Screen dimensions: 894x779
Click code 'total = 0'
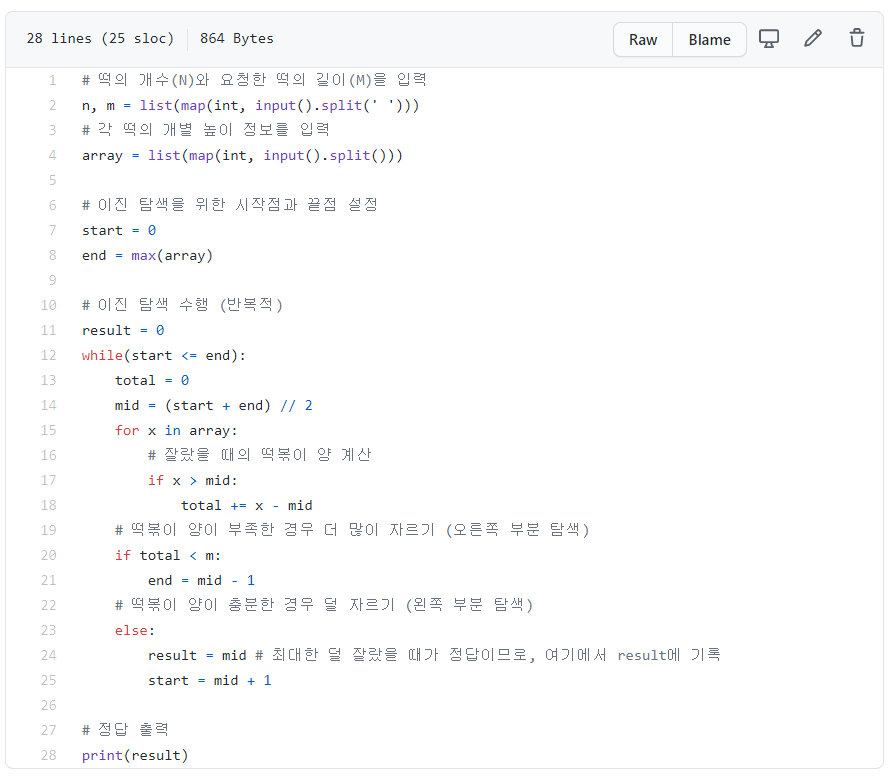pyautogui.click(x=152, y=380)
